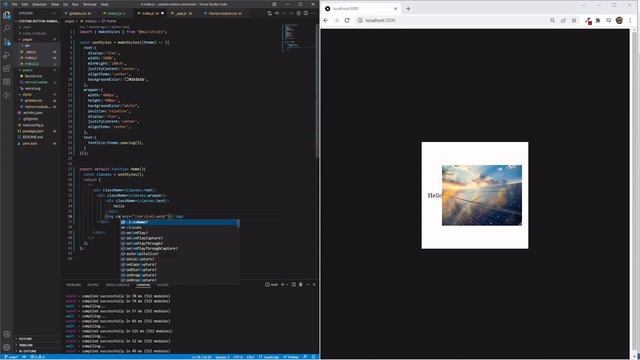This screenshot has height=360, width=640.
Task: Open the Terminal menu
Action: coord(89,4)
